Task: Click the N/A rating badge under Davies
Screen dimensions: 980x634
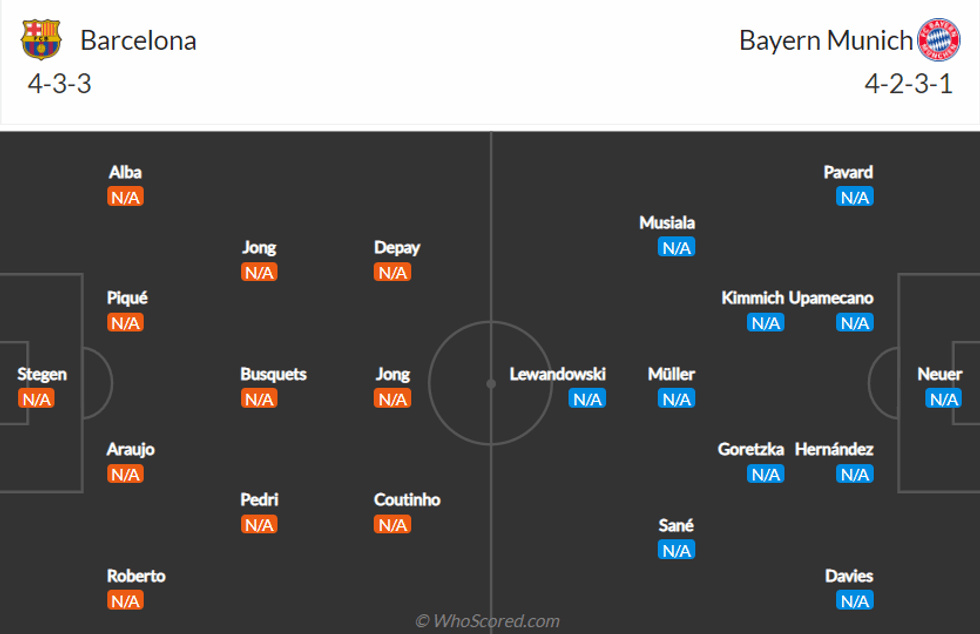Action: coord(855,600)
